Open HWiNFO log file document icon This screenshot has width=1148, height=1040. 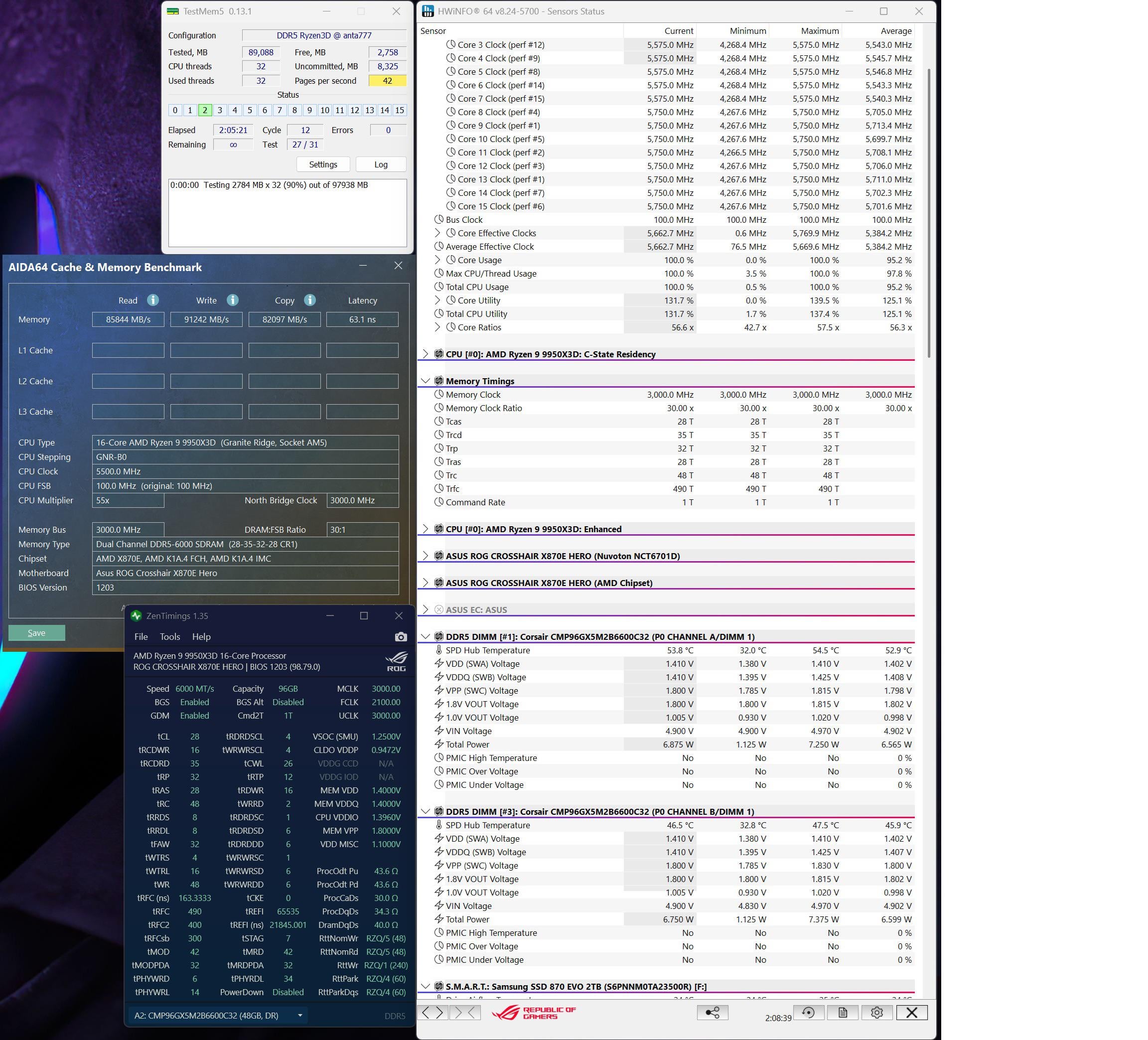[842, 1012]
